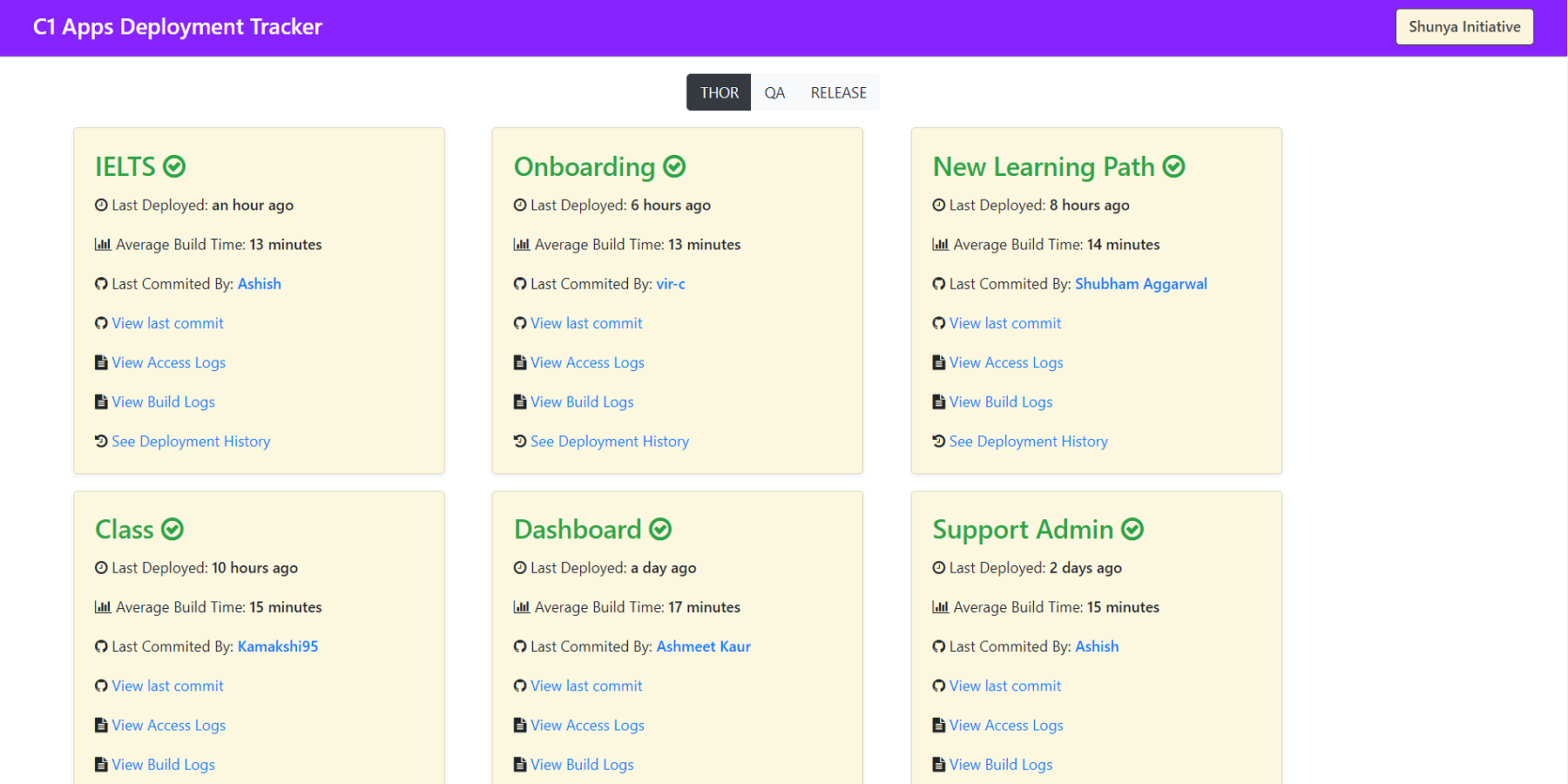
Task: Open Ashmeet Kaur committer link in Dashboard
Action: (x=703, y=646)
